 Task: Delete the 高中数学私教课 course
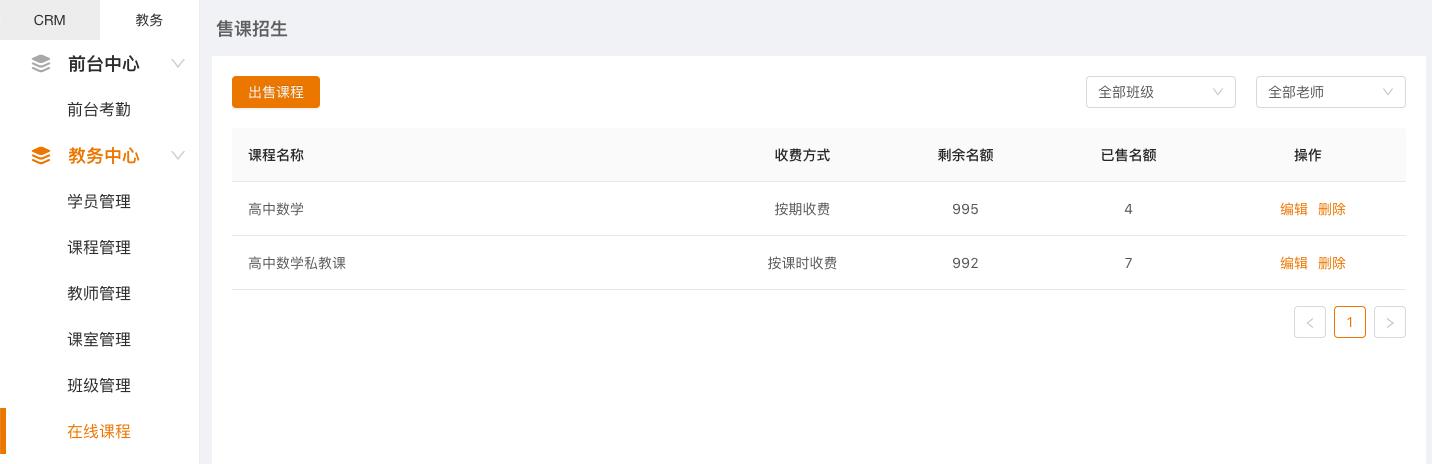1332,263
